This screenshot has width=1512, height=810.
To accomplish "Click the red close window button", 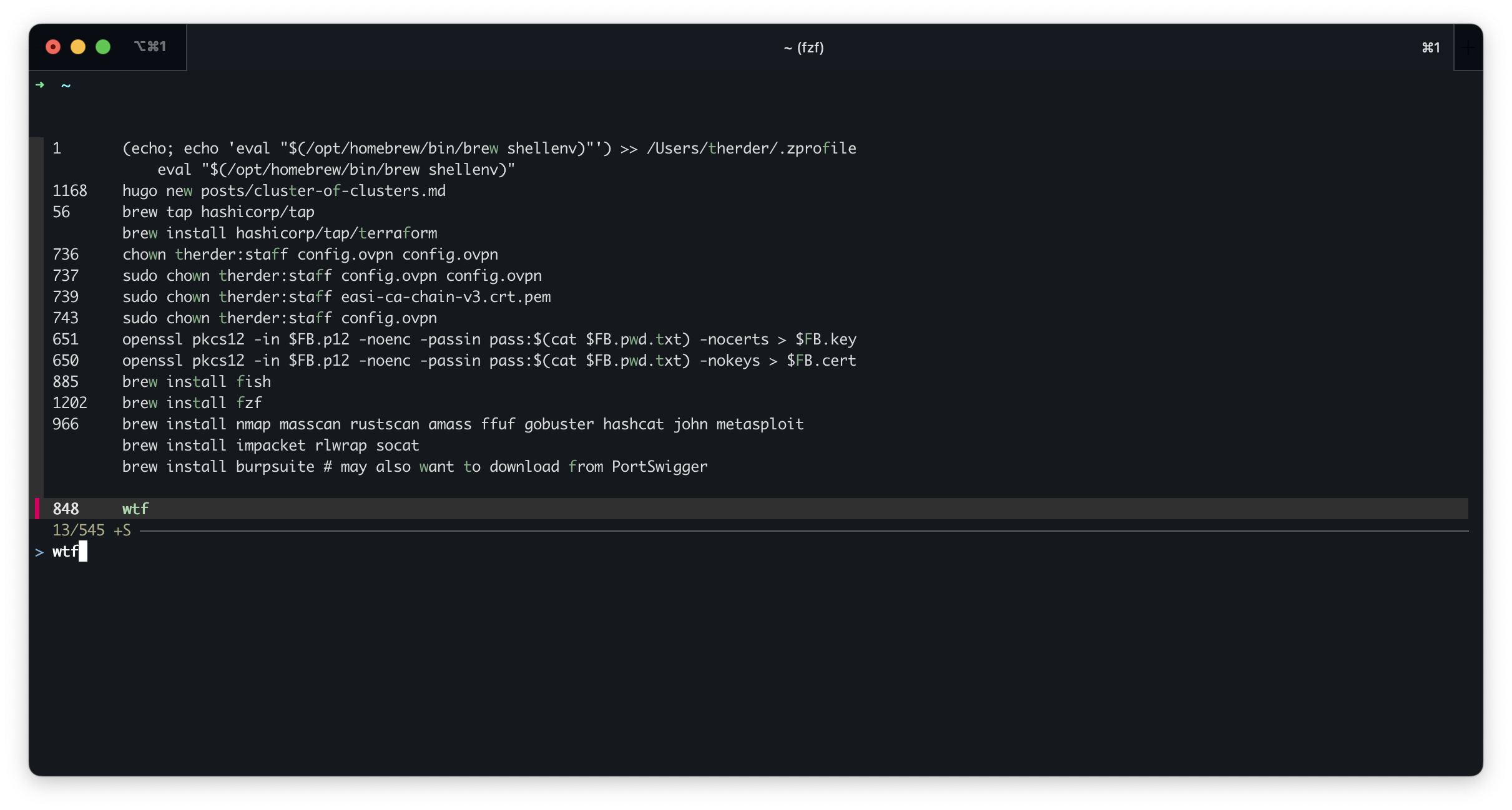I will [x=53, y=47].
